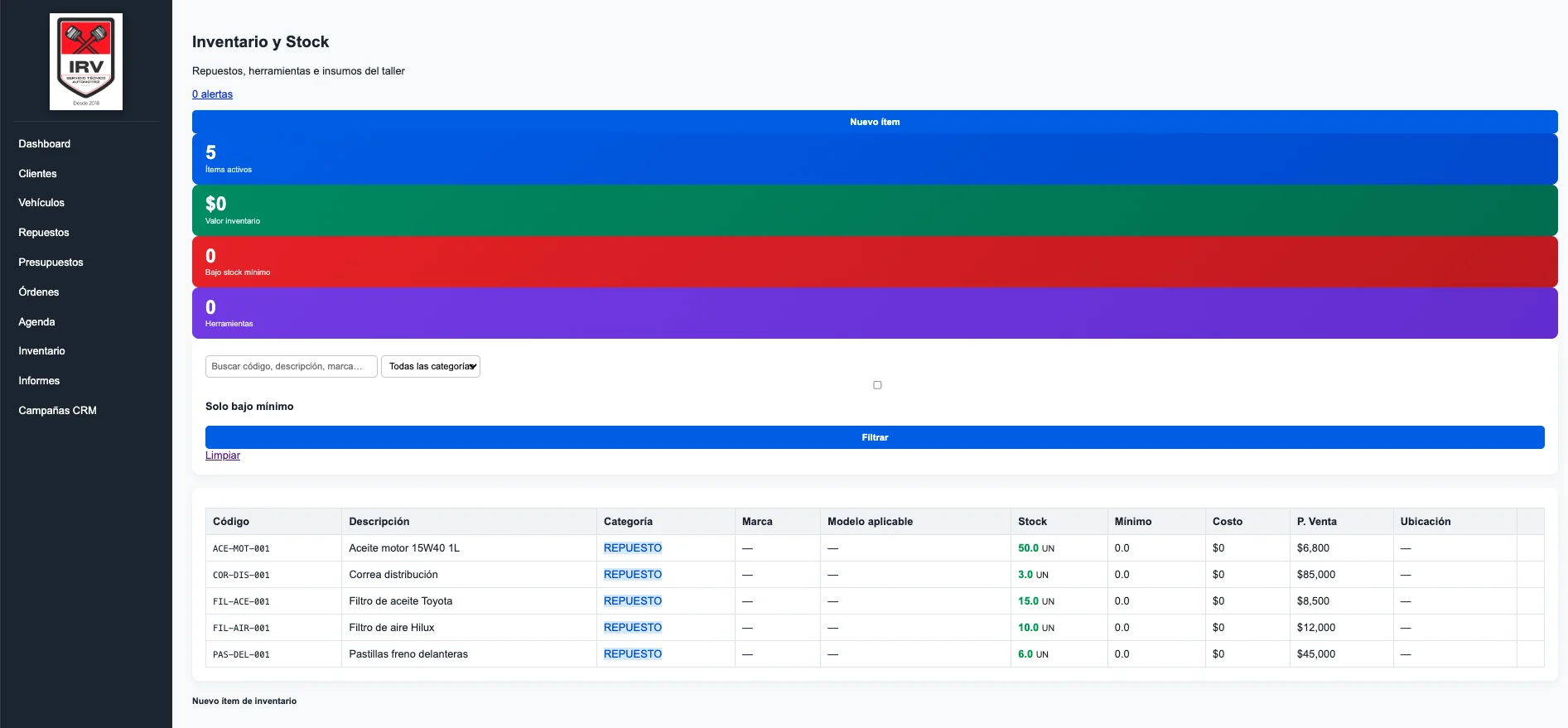1568x728 pixels.
Task: Open Vehículos in the sidebar
Action: (41, 203)
